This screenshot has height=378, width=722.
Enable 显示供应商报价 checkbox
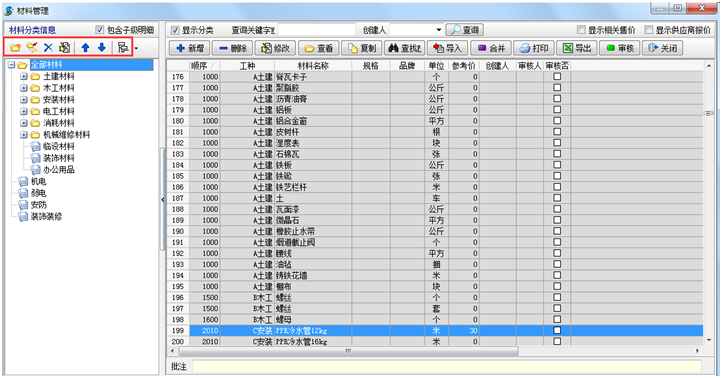point(649,30)
